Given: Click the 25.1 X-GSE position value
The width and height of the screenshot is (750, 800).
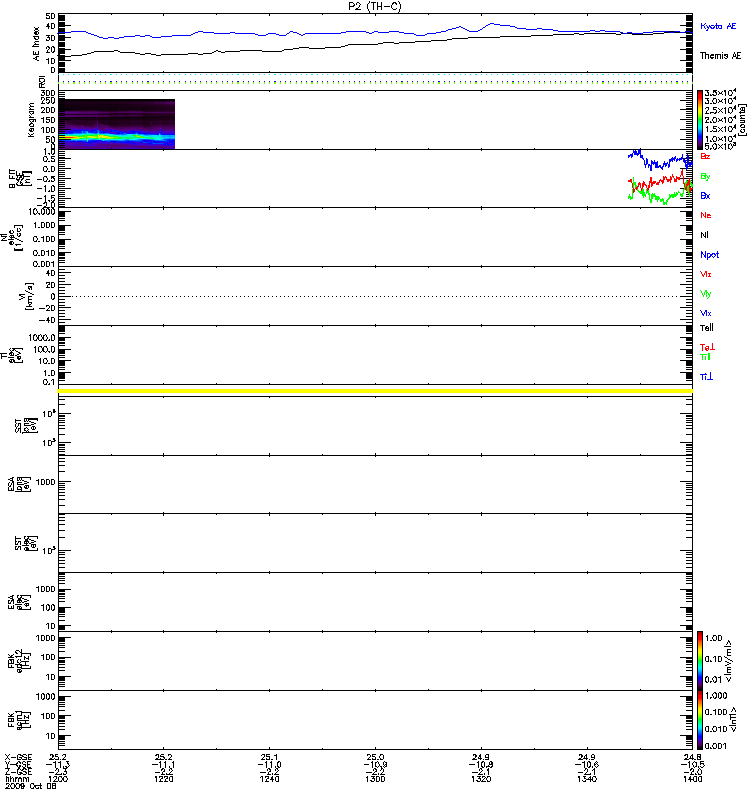Looking at the screenshot, I should pos(269,758).
